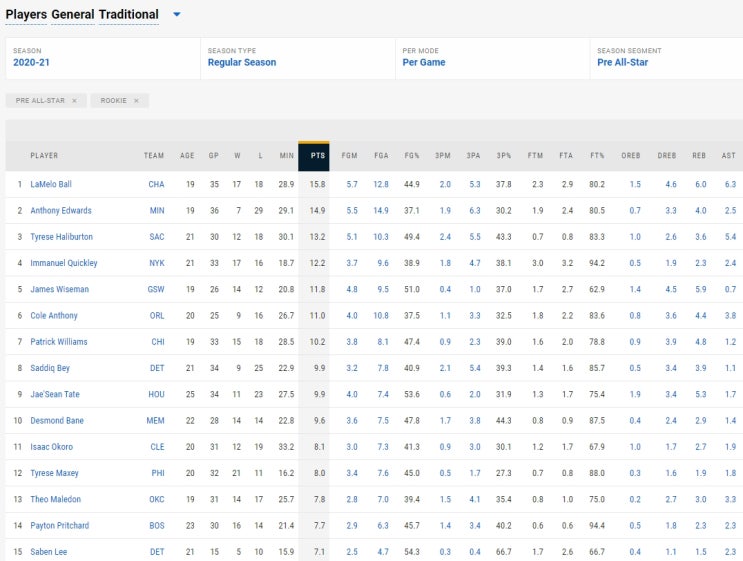
Task: Click the General heading word
Action: click(x=73, y=15)
